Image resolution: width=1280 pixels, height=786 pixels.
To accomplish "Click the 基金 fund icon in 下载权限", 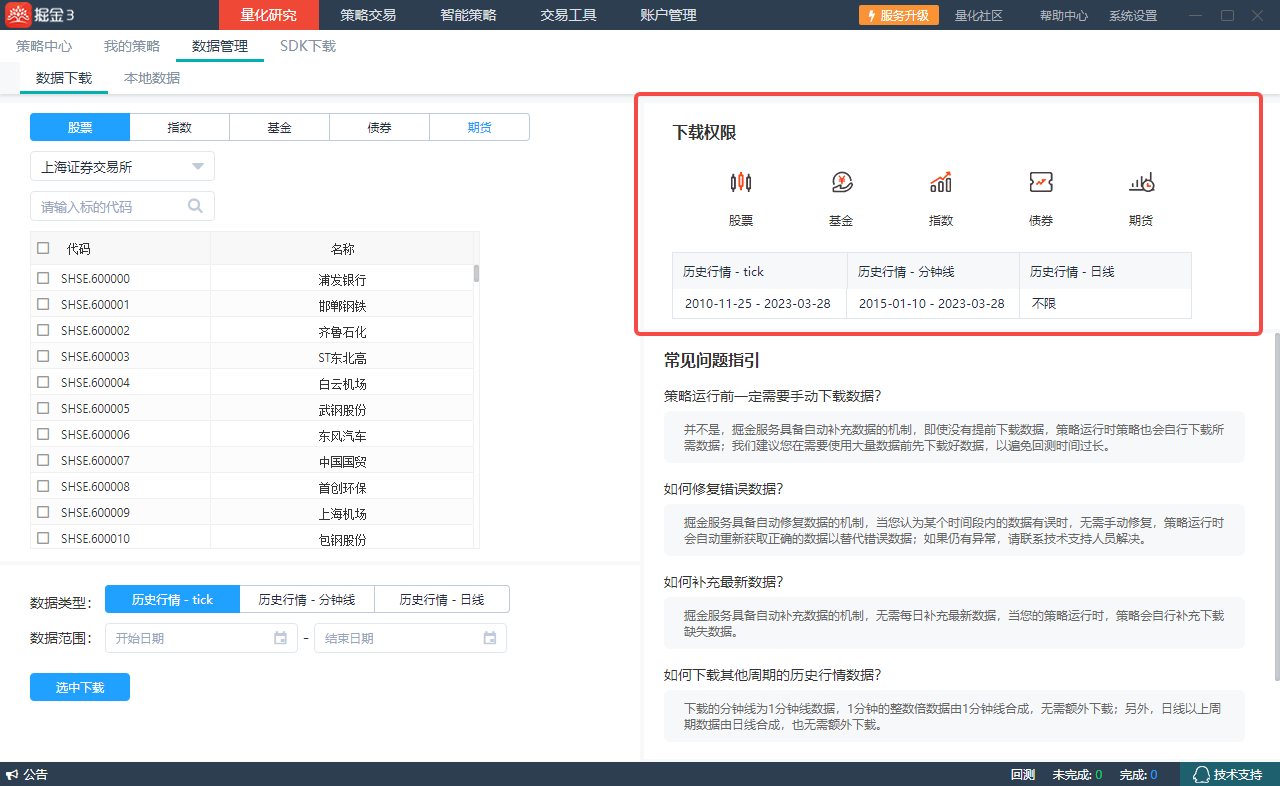I will pyautogui.click(x=841, y=182).
